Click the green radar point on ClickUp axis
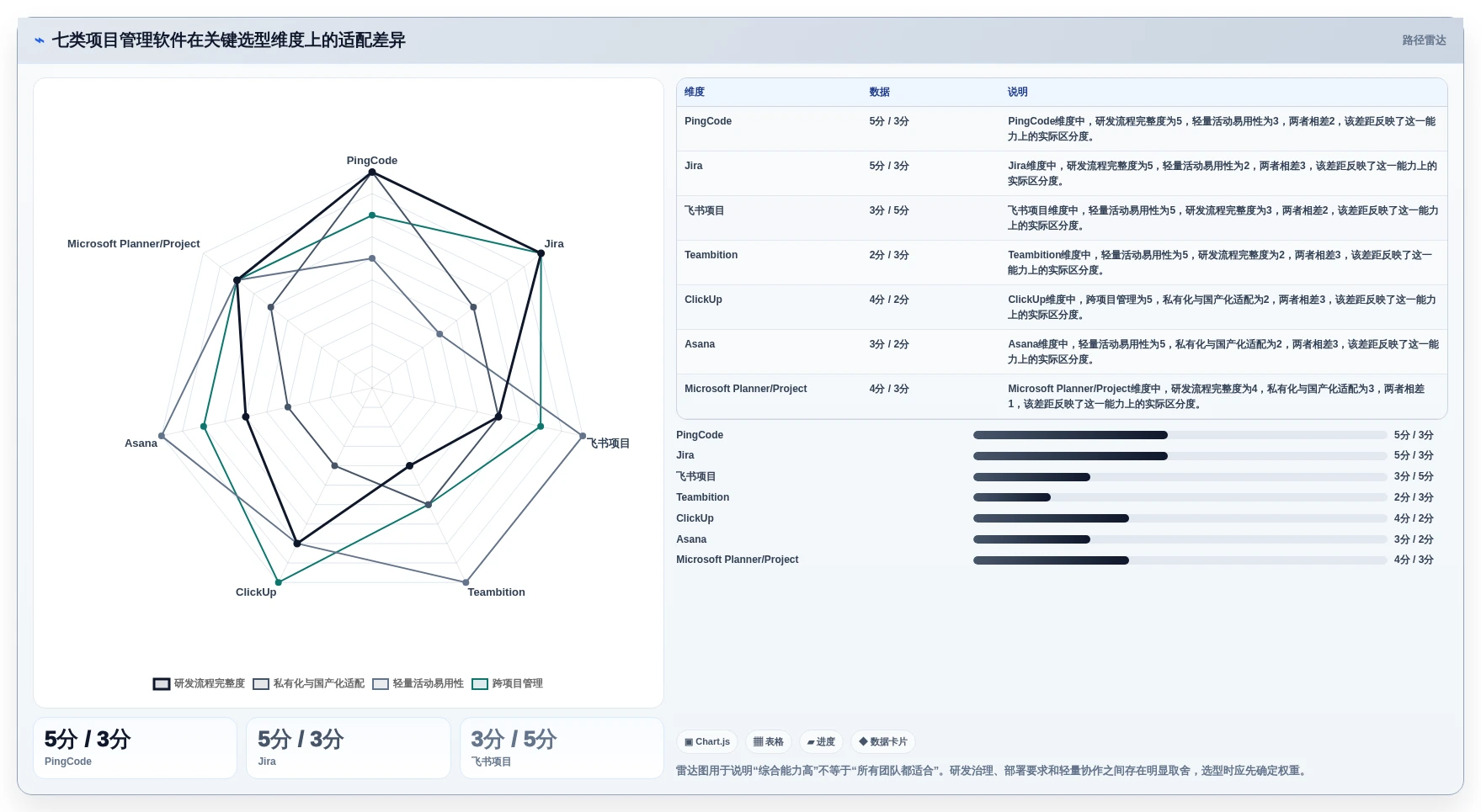 [279, 582]
